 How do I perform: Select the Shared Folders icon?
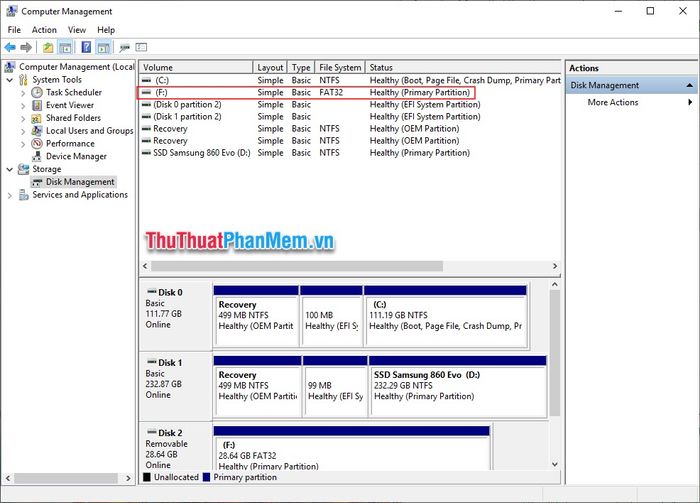37,118
